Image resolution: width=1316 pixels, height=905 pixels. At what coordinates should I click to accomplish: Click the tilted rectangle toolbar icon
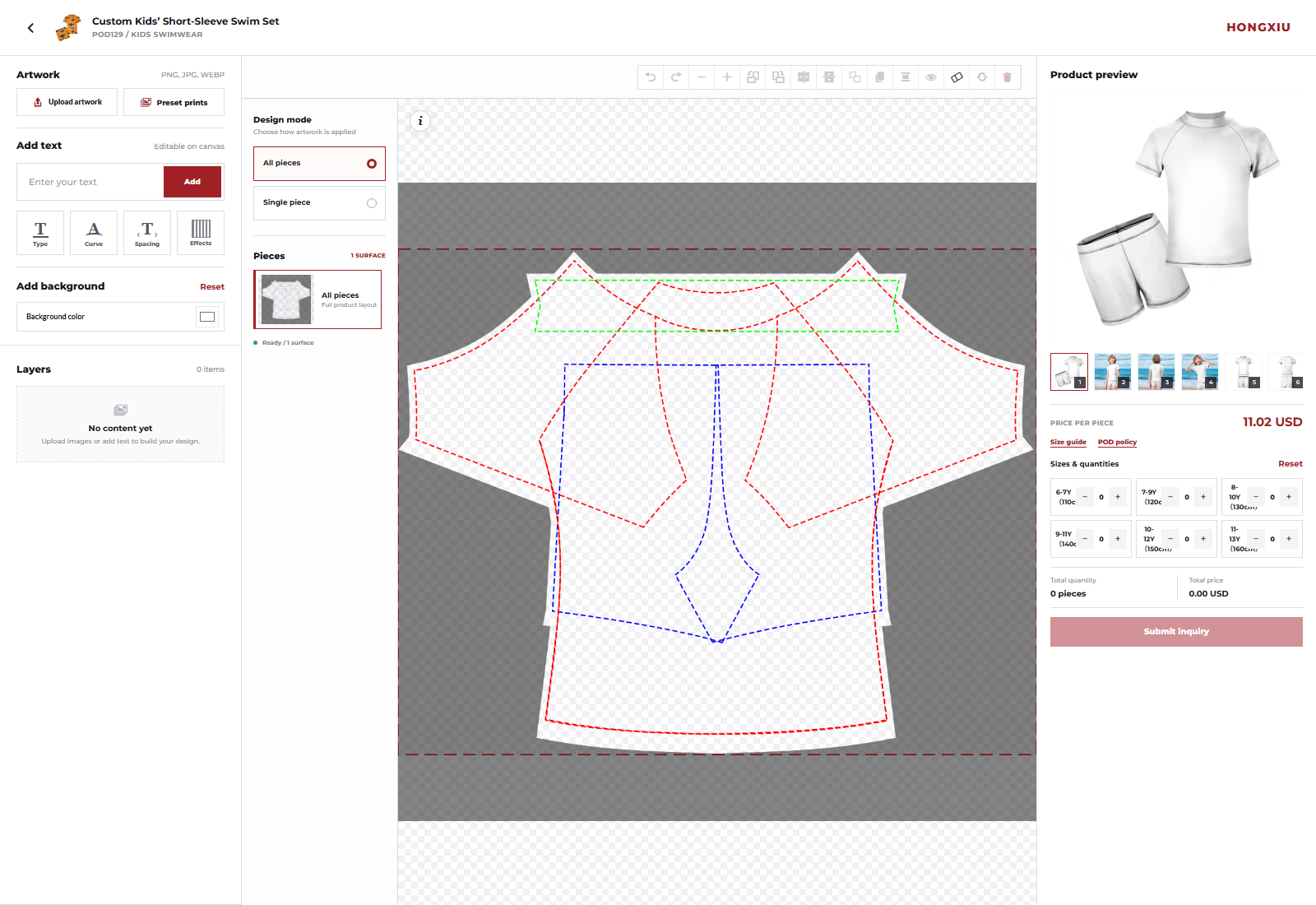coord(957,77)
